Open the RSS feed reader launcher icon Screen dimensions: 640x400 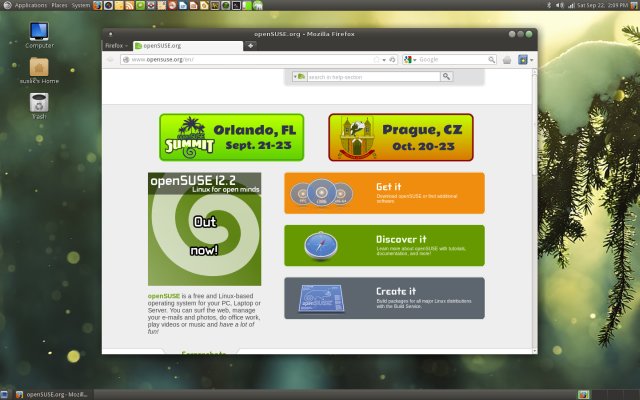(129, 5)
